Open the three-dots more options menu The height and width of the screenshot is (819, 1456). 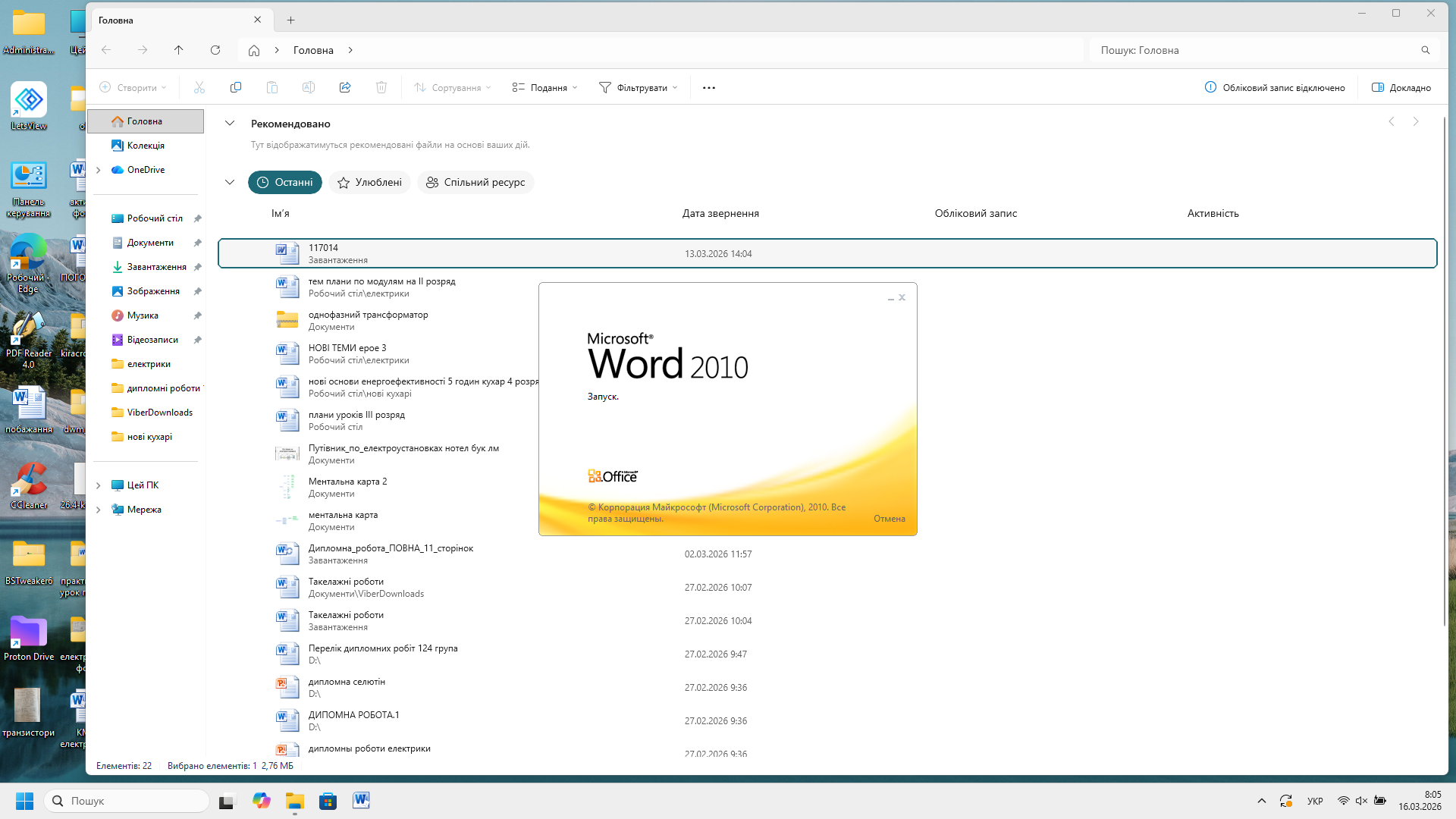[x=708, y=88]
